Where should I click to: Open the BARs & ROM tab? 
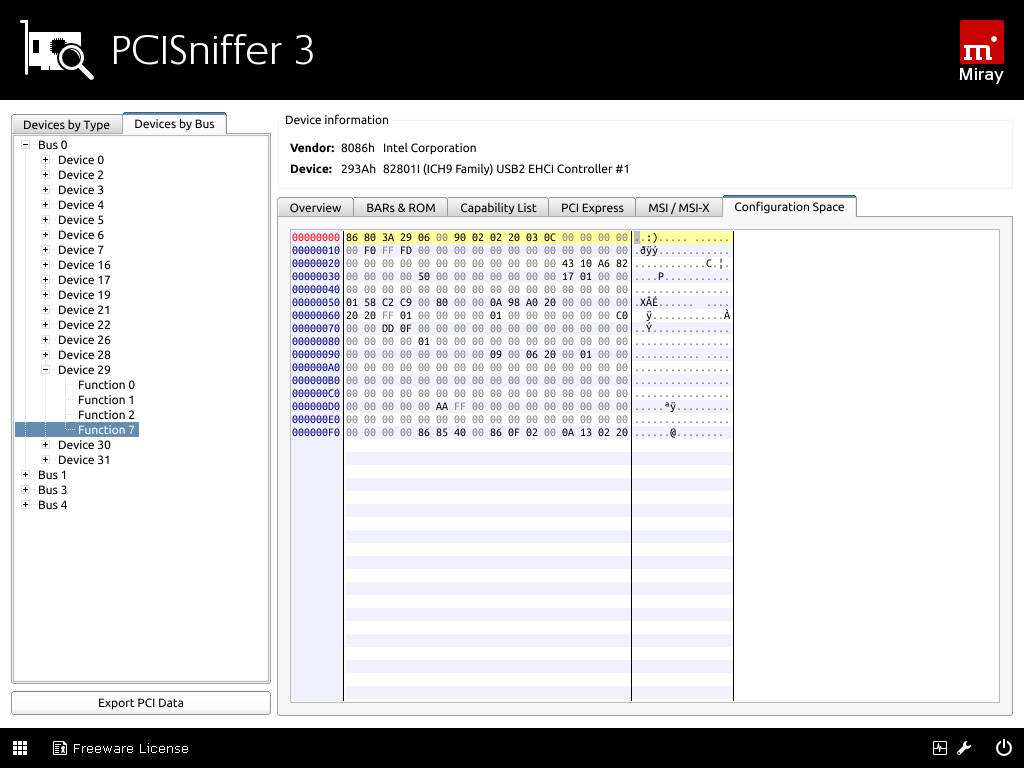[400, 208]
